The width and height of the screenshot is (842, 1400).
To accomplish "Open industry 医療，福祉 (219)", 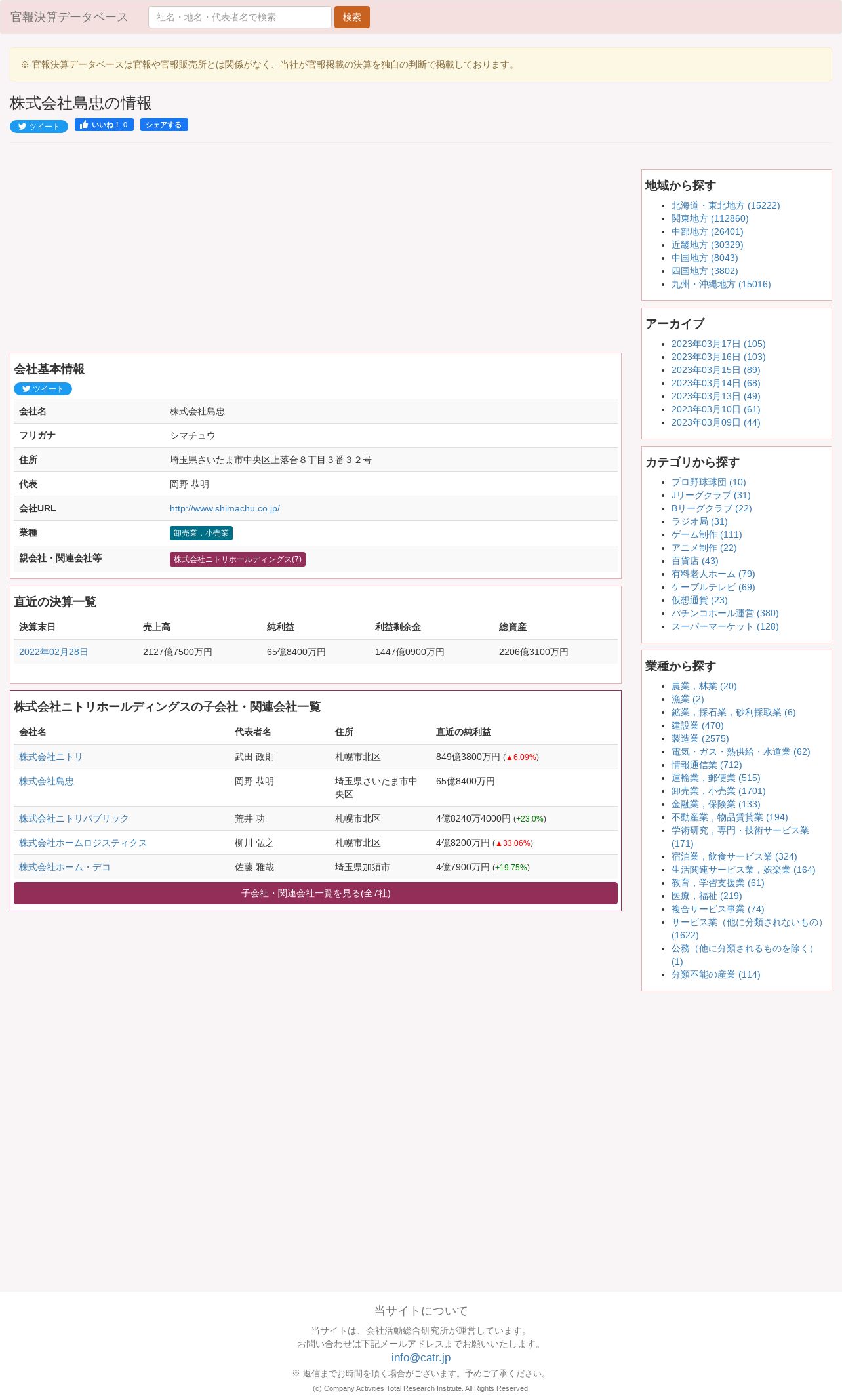I will click(x=707, y=896).
